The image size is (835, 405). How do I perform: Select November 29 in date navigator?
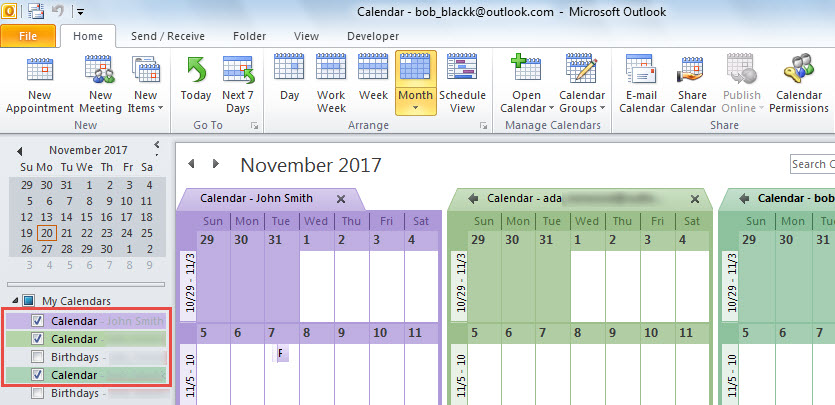pyautogui.click(x=86, y=249)
